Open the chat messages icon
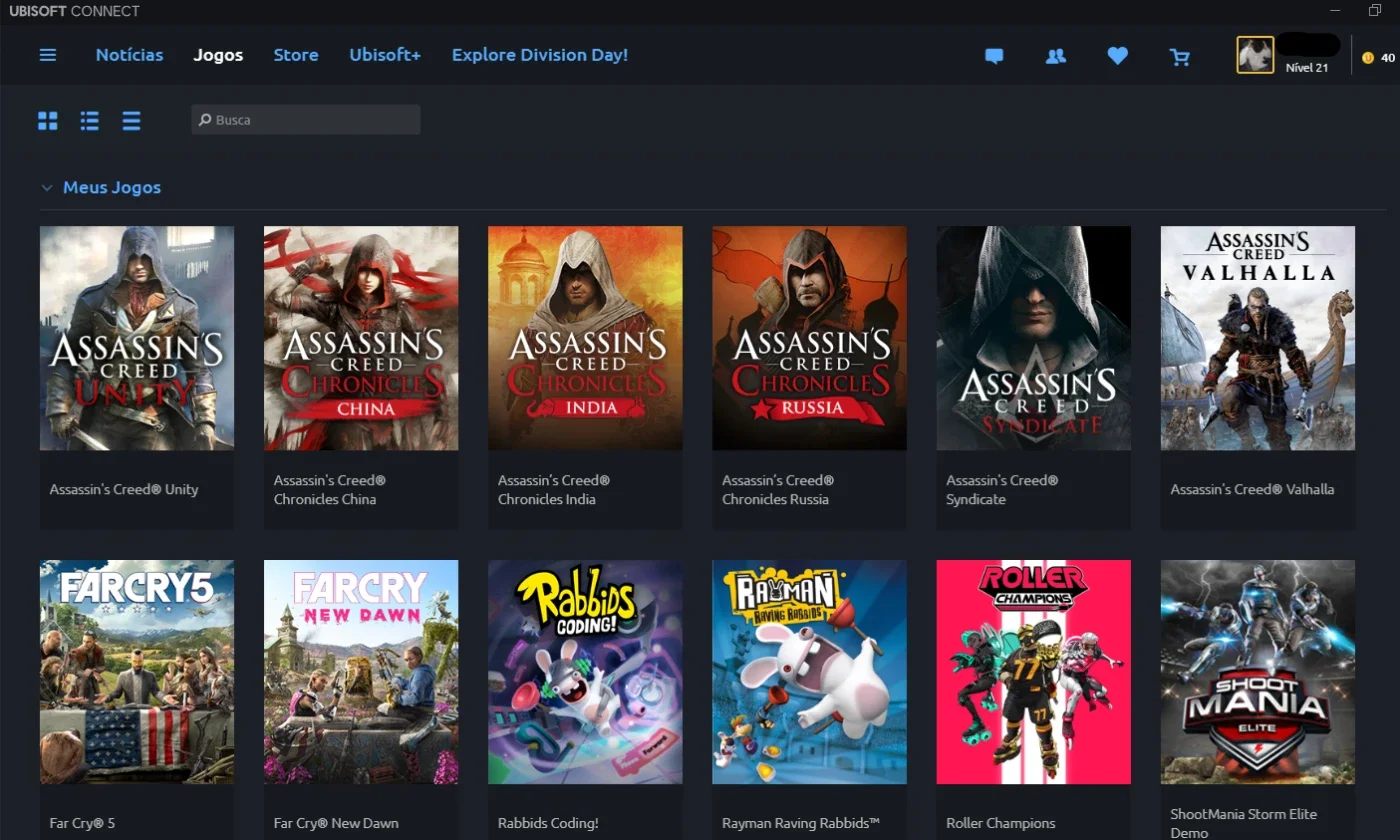Image resolution: width=1400 pixels, height=840 pixels. point(994,57)
